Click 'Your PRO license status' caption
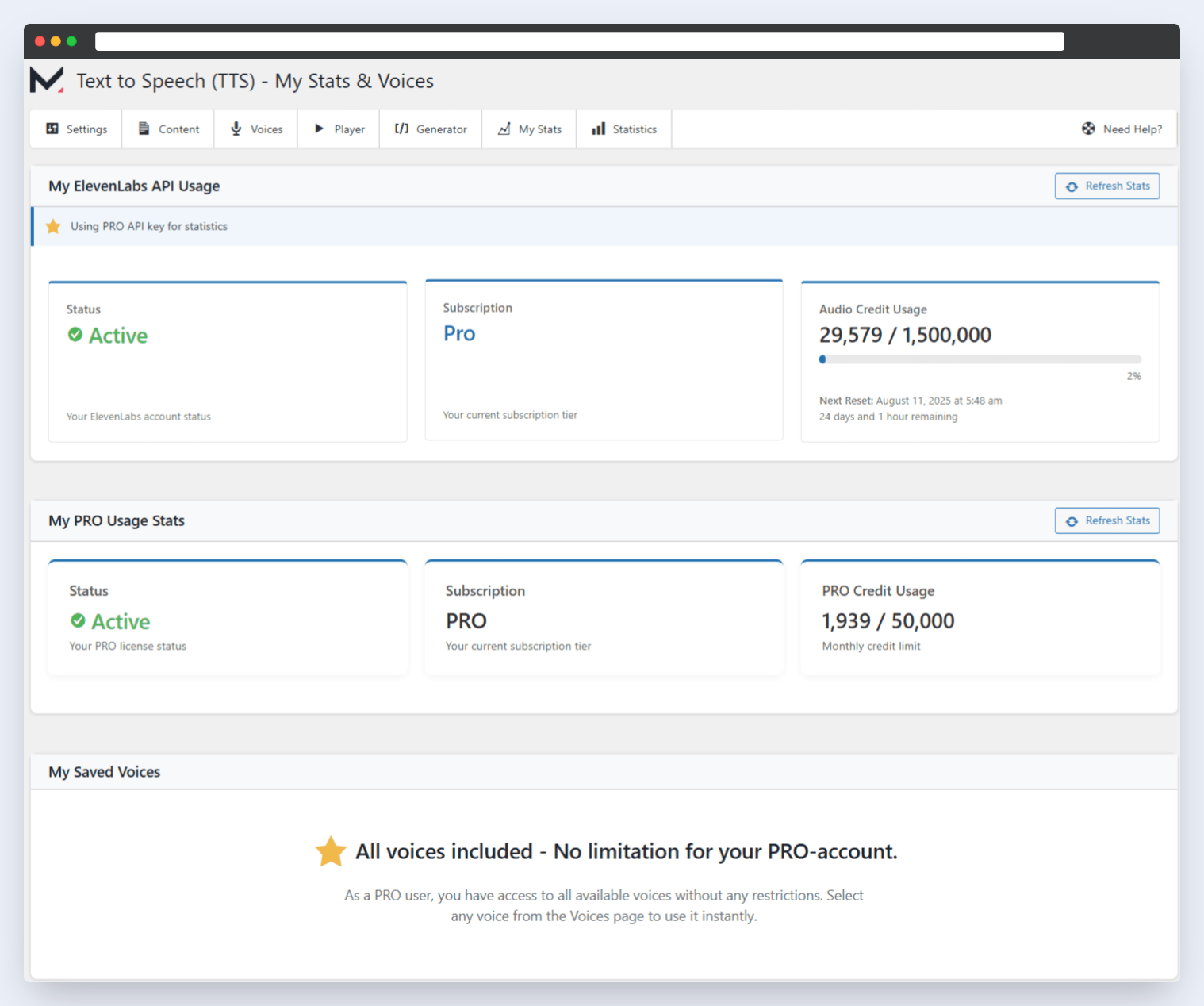The image size is (1204, 1006). pos(128,646)
